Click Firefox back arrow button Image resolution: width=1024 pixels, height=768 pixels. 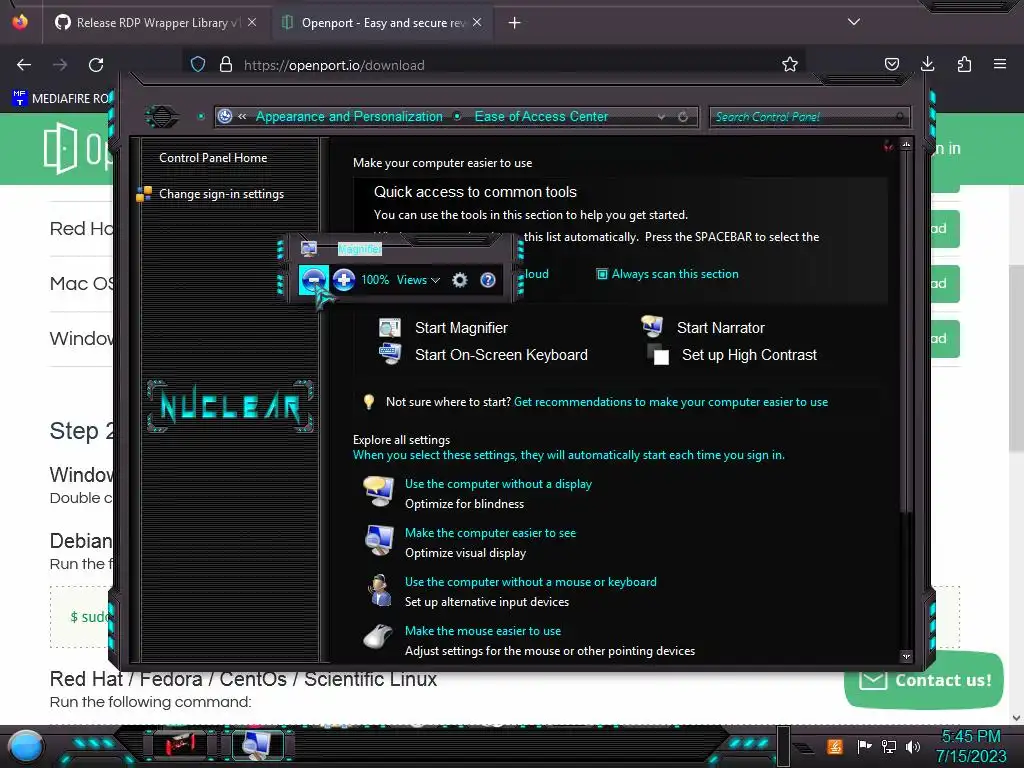[x=24, y=65]
